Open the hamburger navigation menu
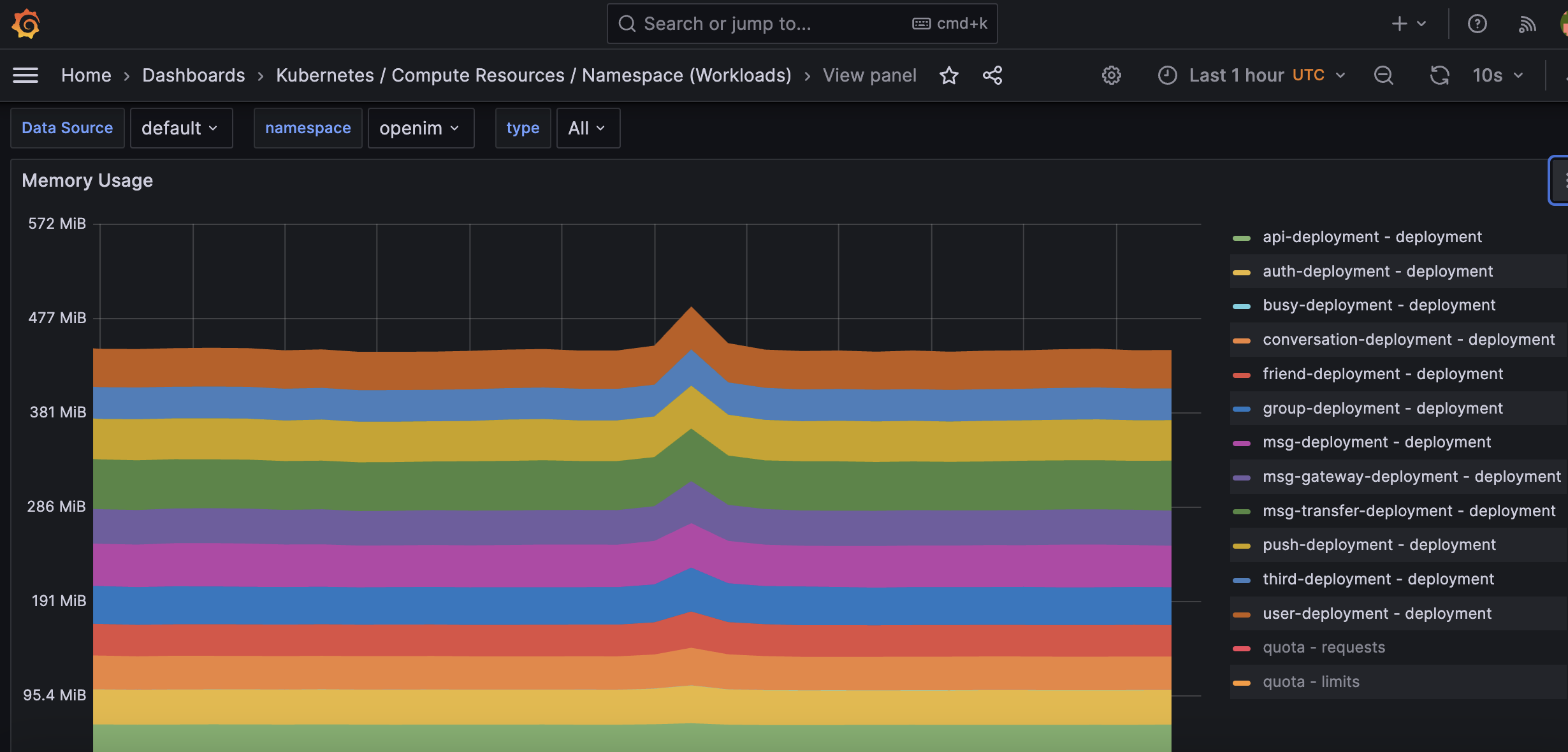 [x=25, y=75]
